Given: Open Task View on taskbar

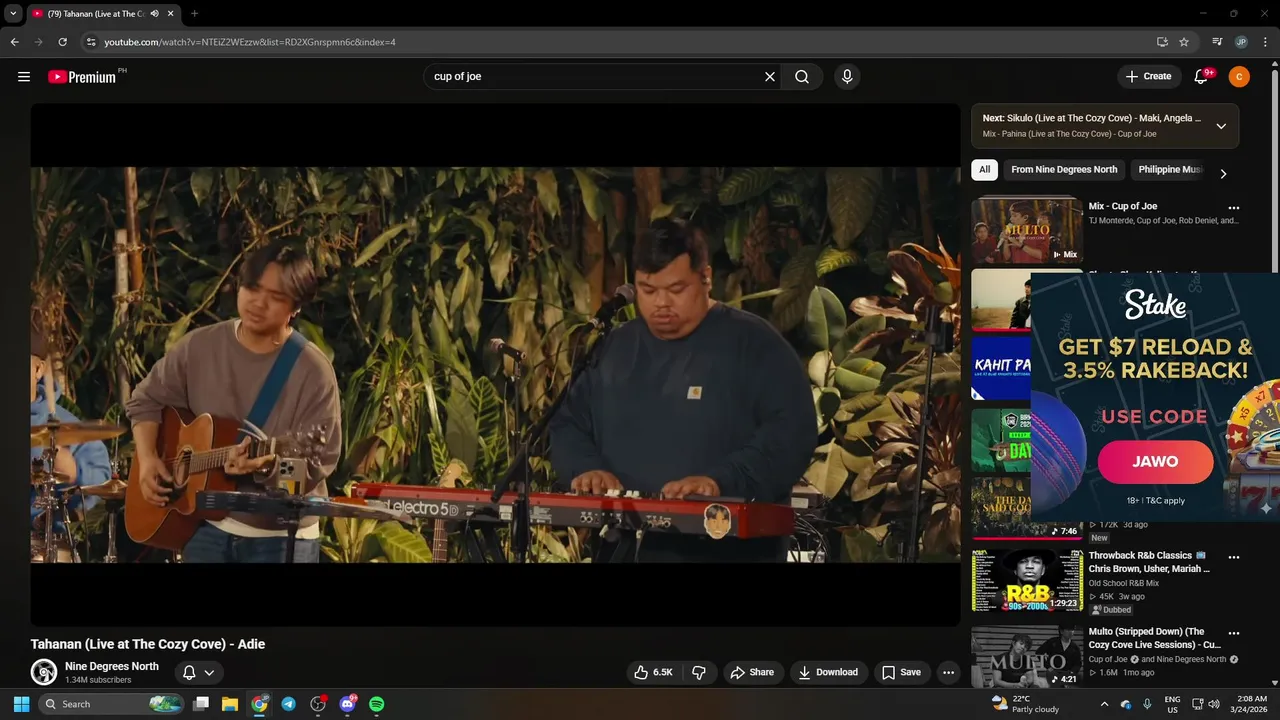Looking at the screenshot, I should click(x=200, y=704).
